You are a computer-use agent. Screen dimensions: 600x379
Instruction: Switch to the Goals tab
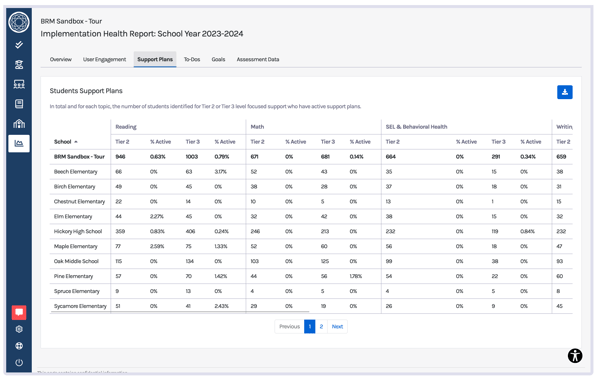click(218, 59)
